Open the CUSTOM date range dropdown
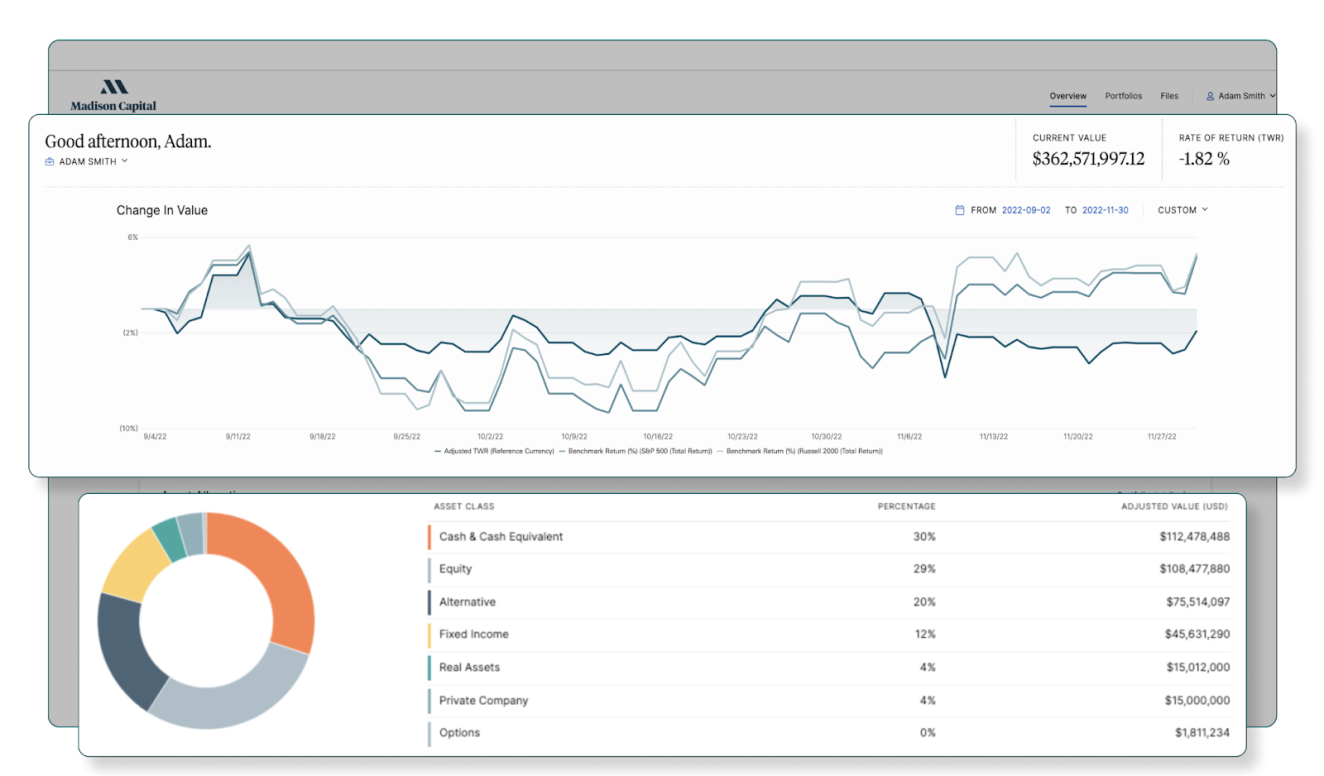 (1182, 210)
